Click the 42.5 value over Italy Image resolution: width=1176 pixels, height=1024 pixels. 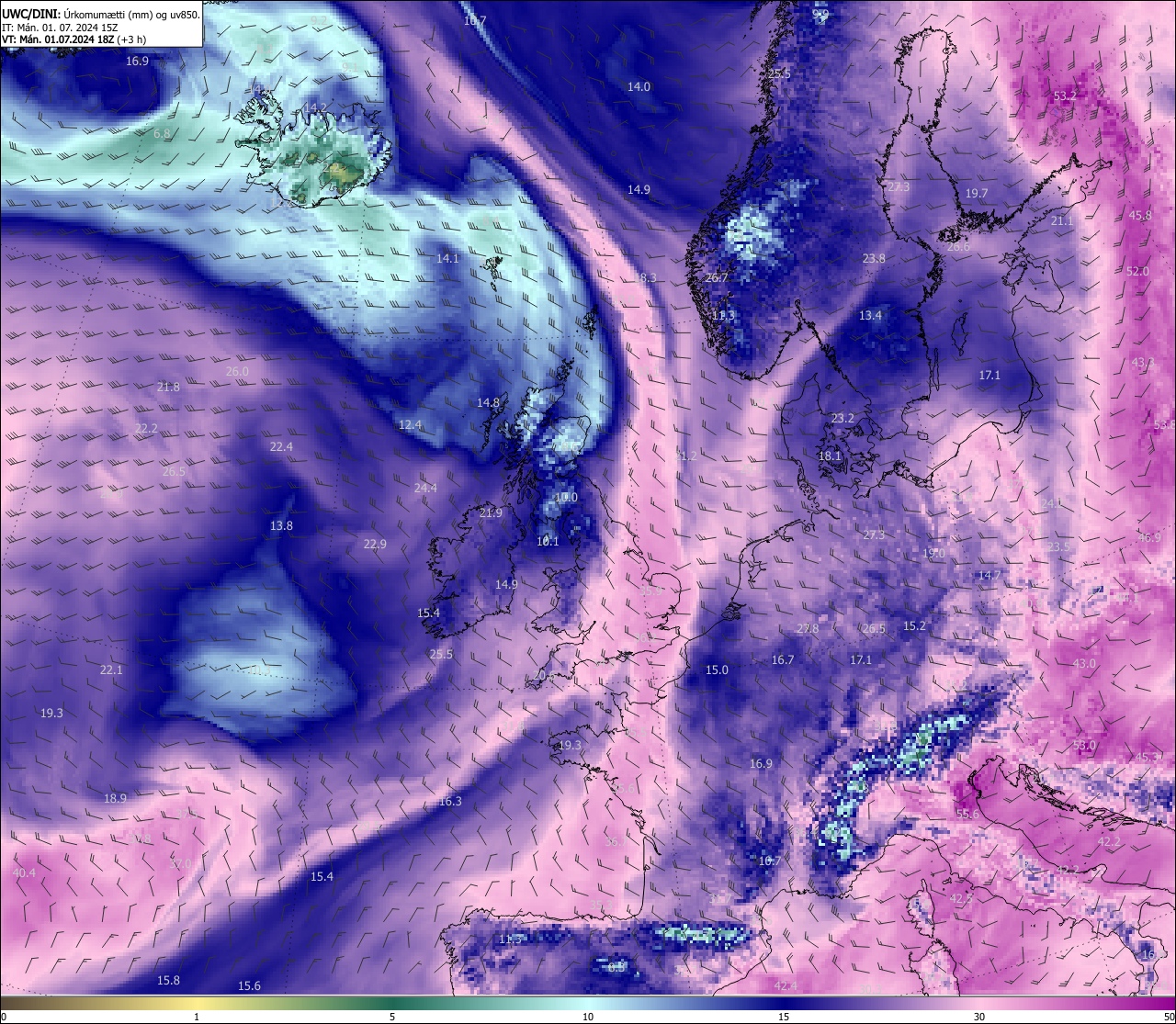(x=961, y=898)
